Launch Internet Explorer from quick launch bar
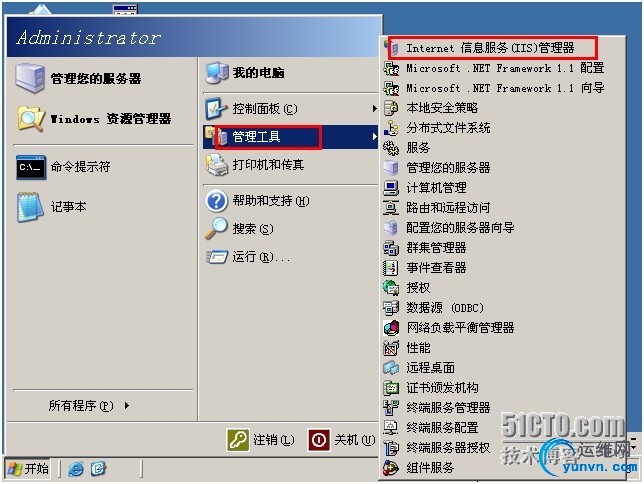Viewport: 644px width, 484px height. tap(76, 468)
